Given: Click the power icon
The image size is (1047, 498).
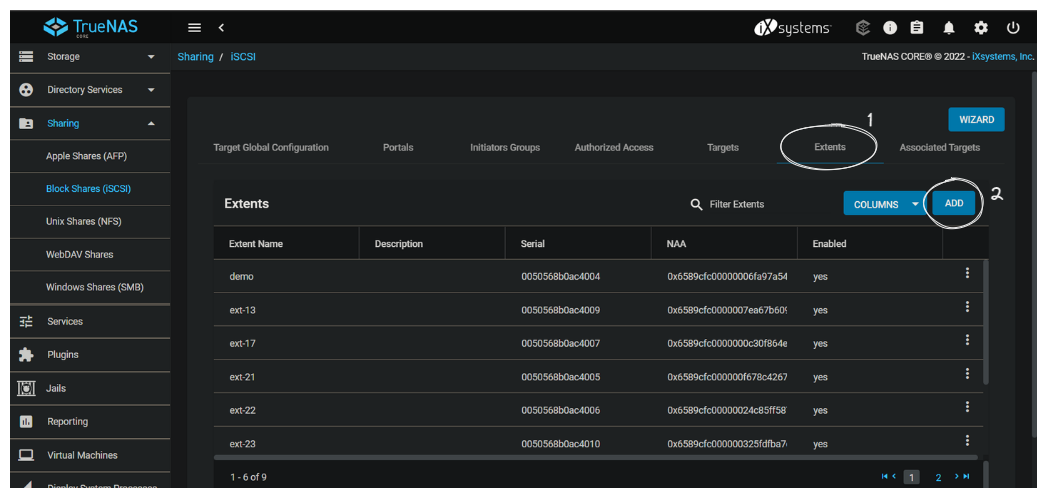Looking at the screenshot, I should pyautogui.click(x=1013, y=28).
